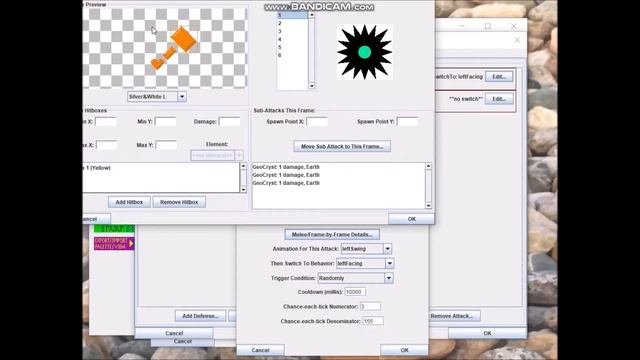The height and width of the screenshot is (360, 640).
Task: Click the Add Hitbox button
Action: tap(129, 202)
